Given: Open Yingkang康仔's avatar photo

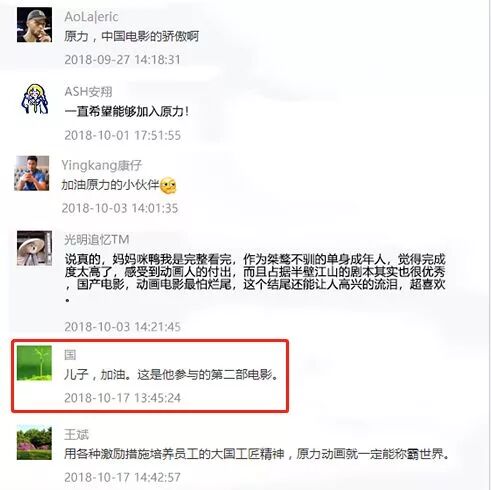Looking at the screenshot, I should click(x=32, y=173).
